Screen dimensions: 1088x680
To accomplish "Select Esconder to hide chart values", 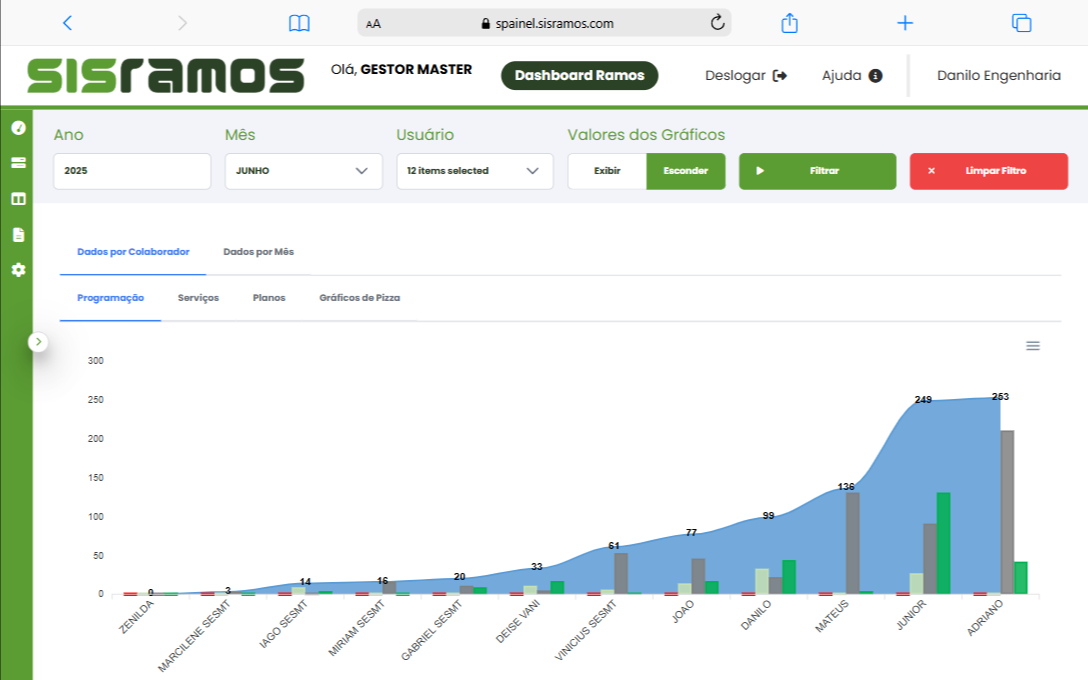I will coord(686,171).
